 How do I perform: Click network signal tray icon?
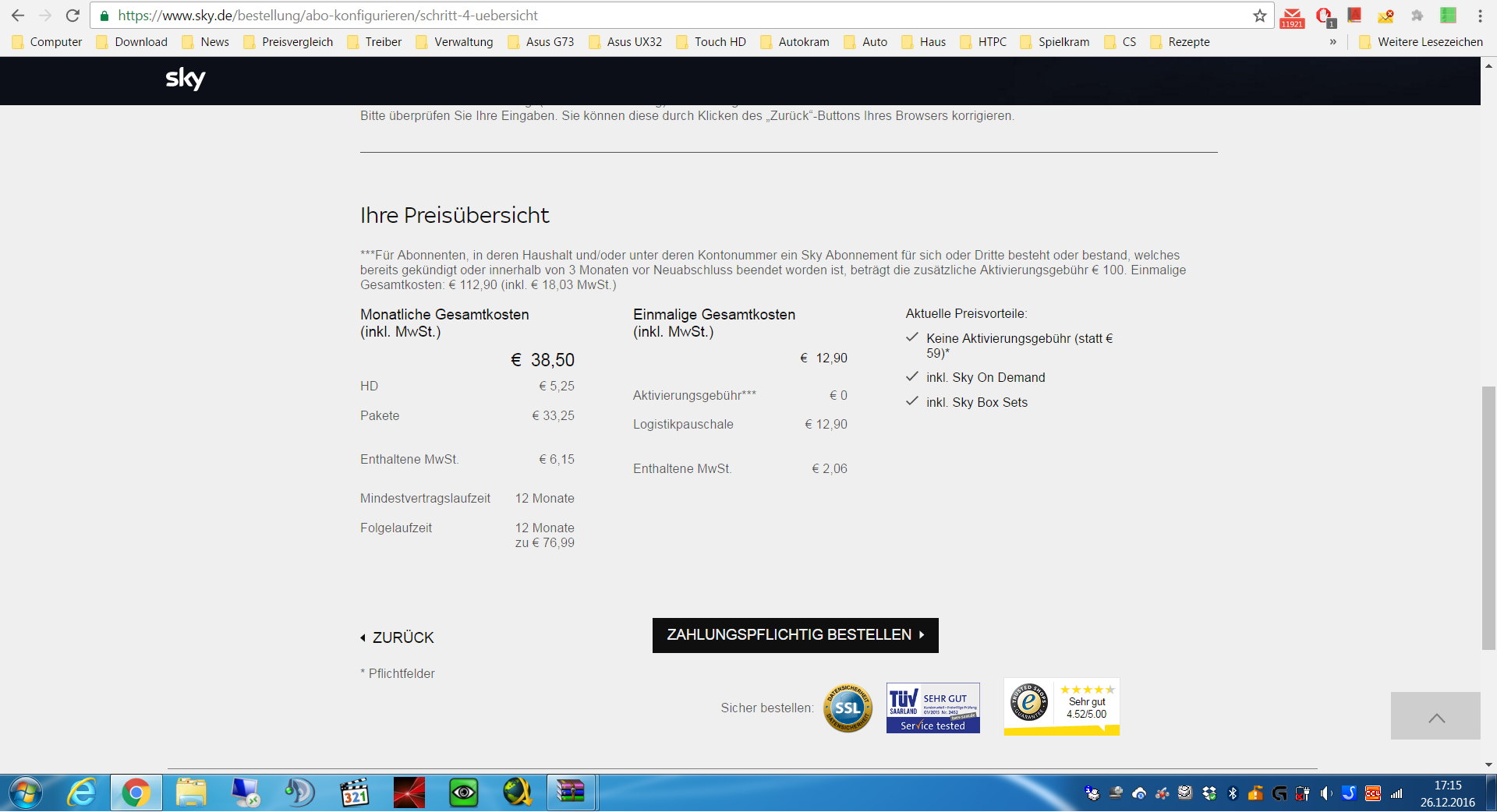[x=1396, y=793]
